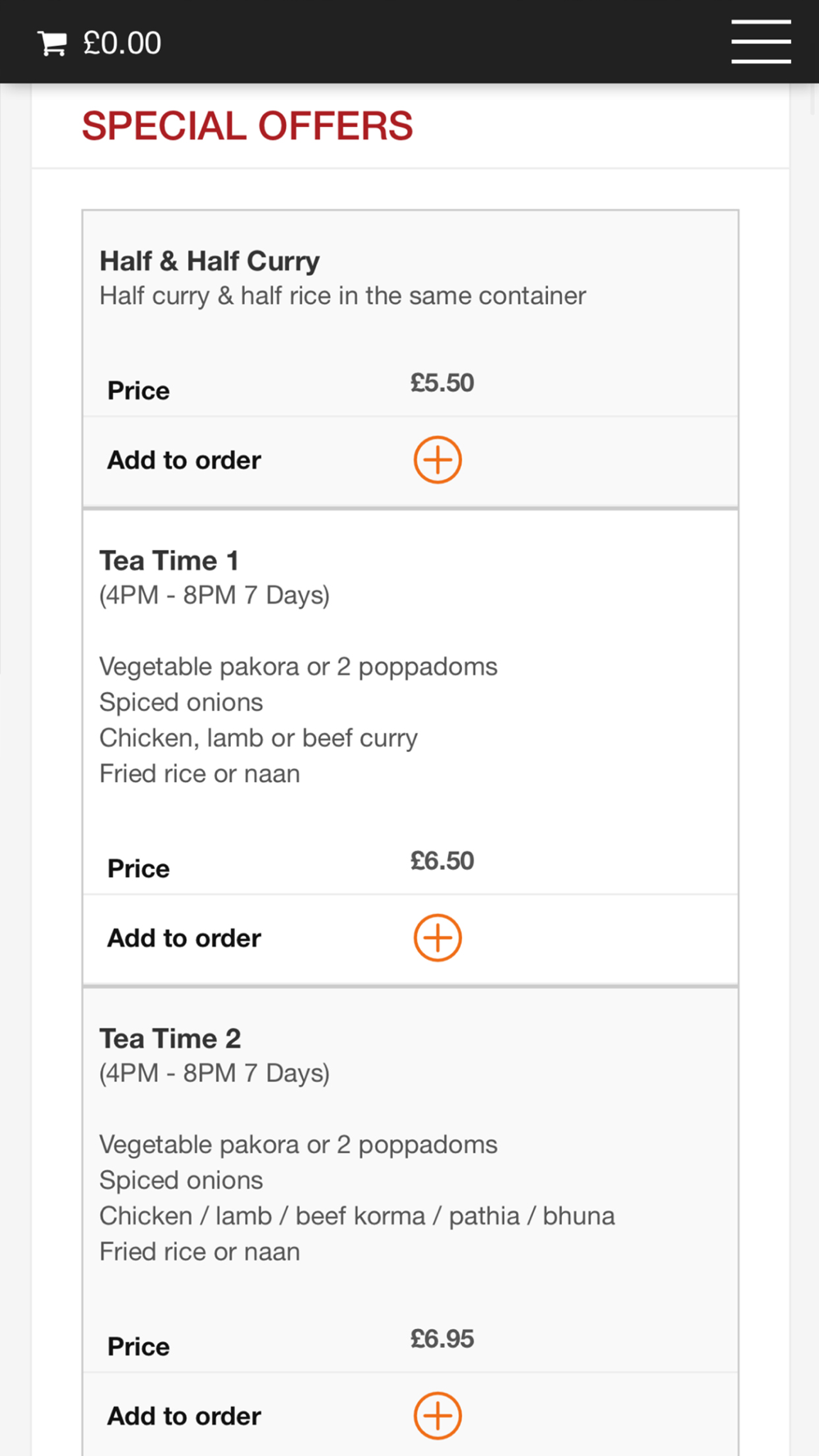Click the £5.50 price value

point(442,382)
